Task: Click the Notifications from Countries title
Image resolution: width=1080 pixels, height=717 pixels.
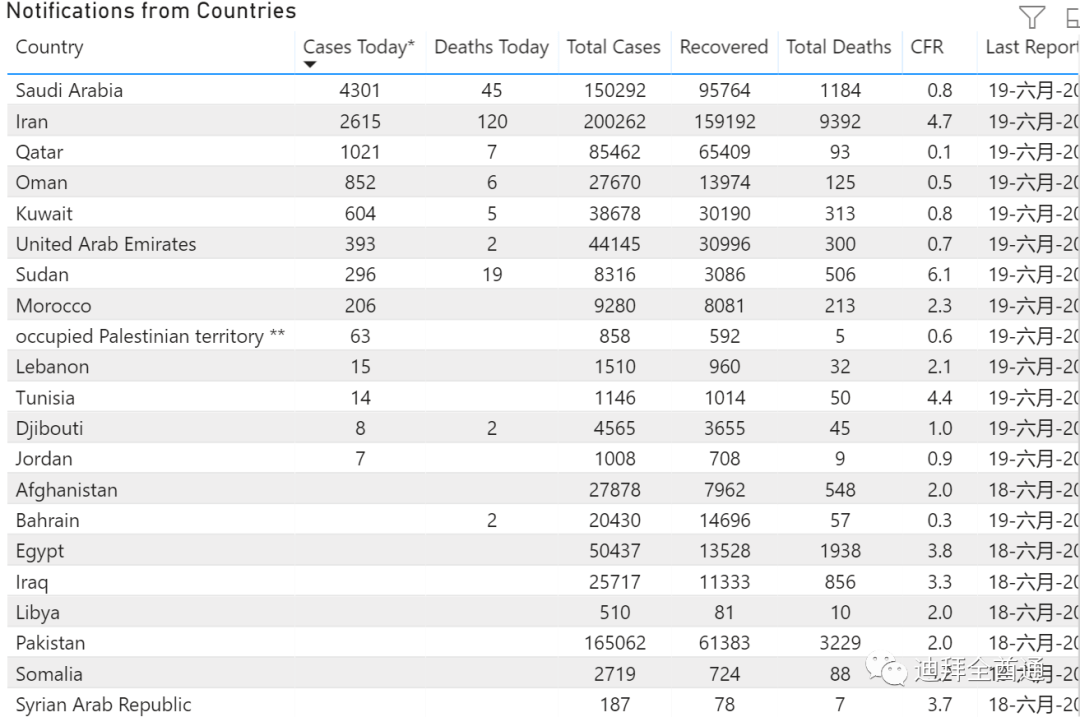Action: [x=151, y=12]
